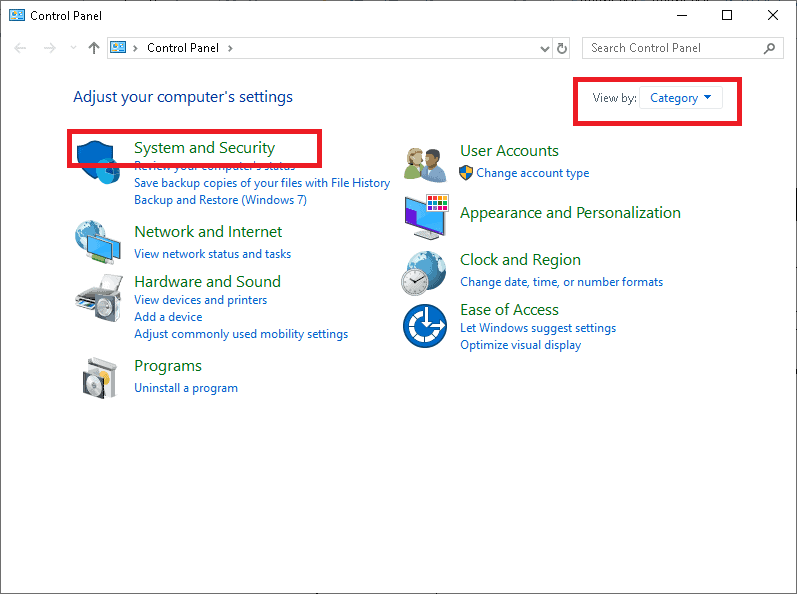The width and height of the screenshot is (797, 594).
Task: Click the Forward arrow button
Action: [x=50, y=48]
